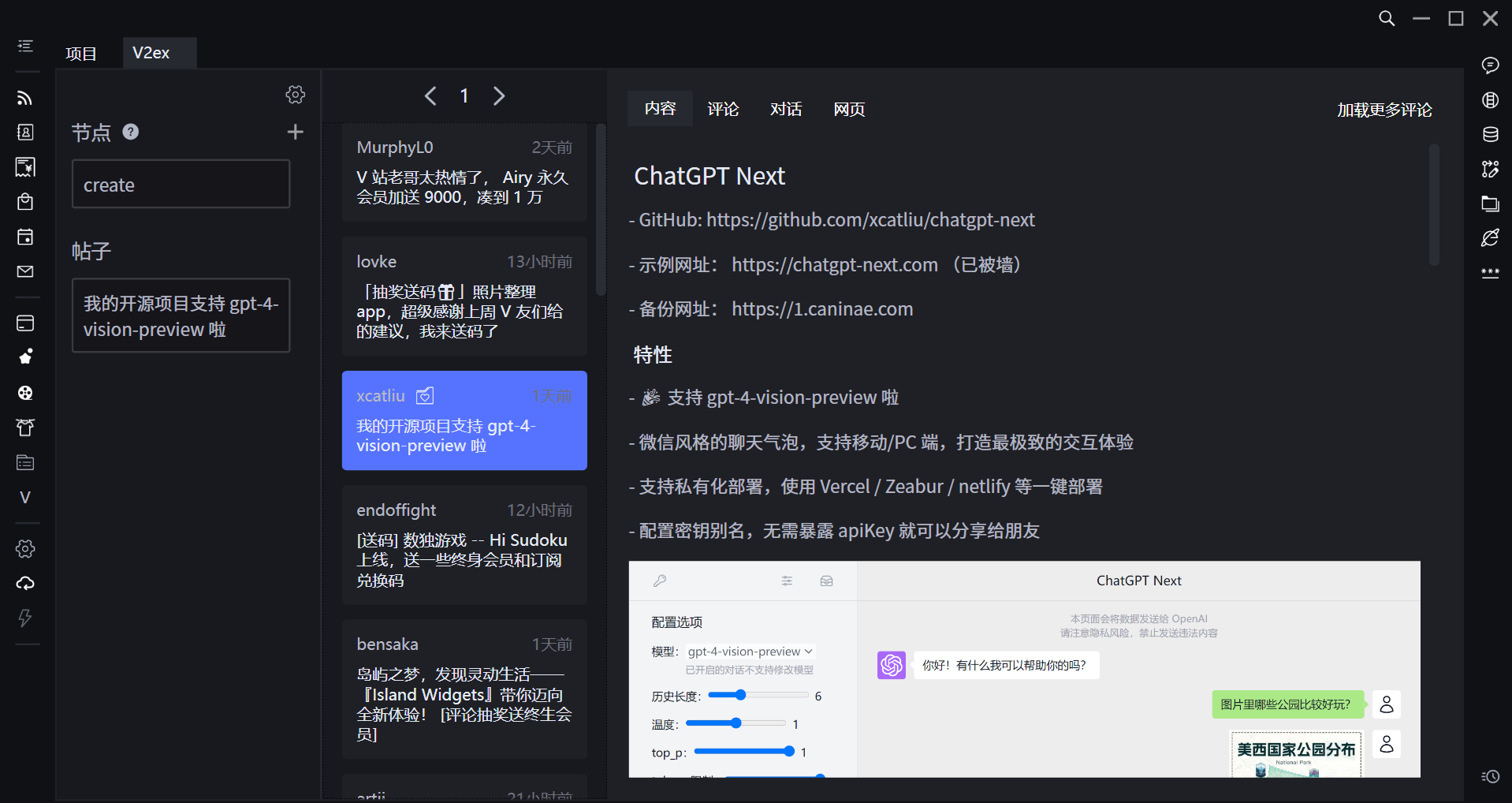Open the globe grid icon at right
Viewport: 1512px width, 803px height.
tap(1490, 100)
